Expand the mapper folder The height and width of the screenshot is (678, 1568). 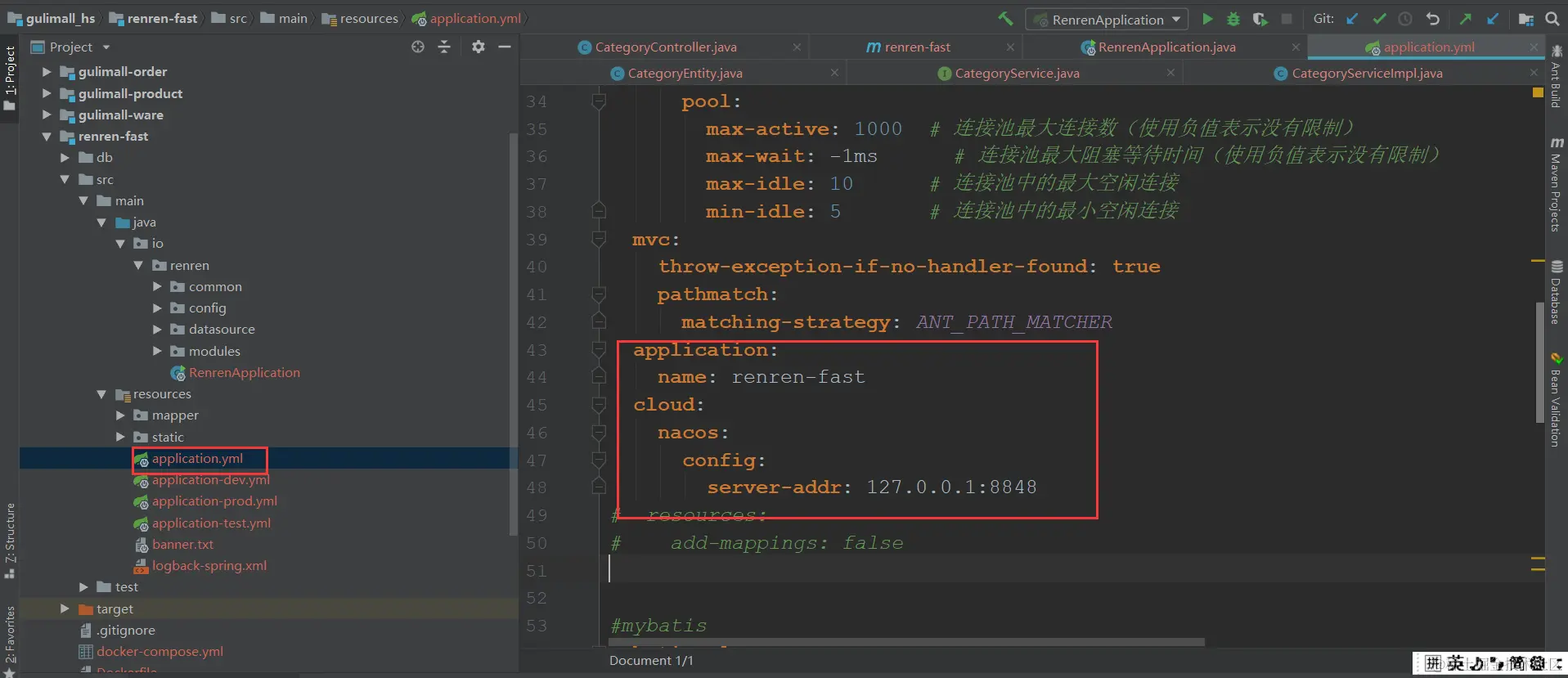click(120, 415)
